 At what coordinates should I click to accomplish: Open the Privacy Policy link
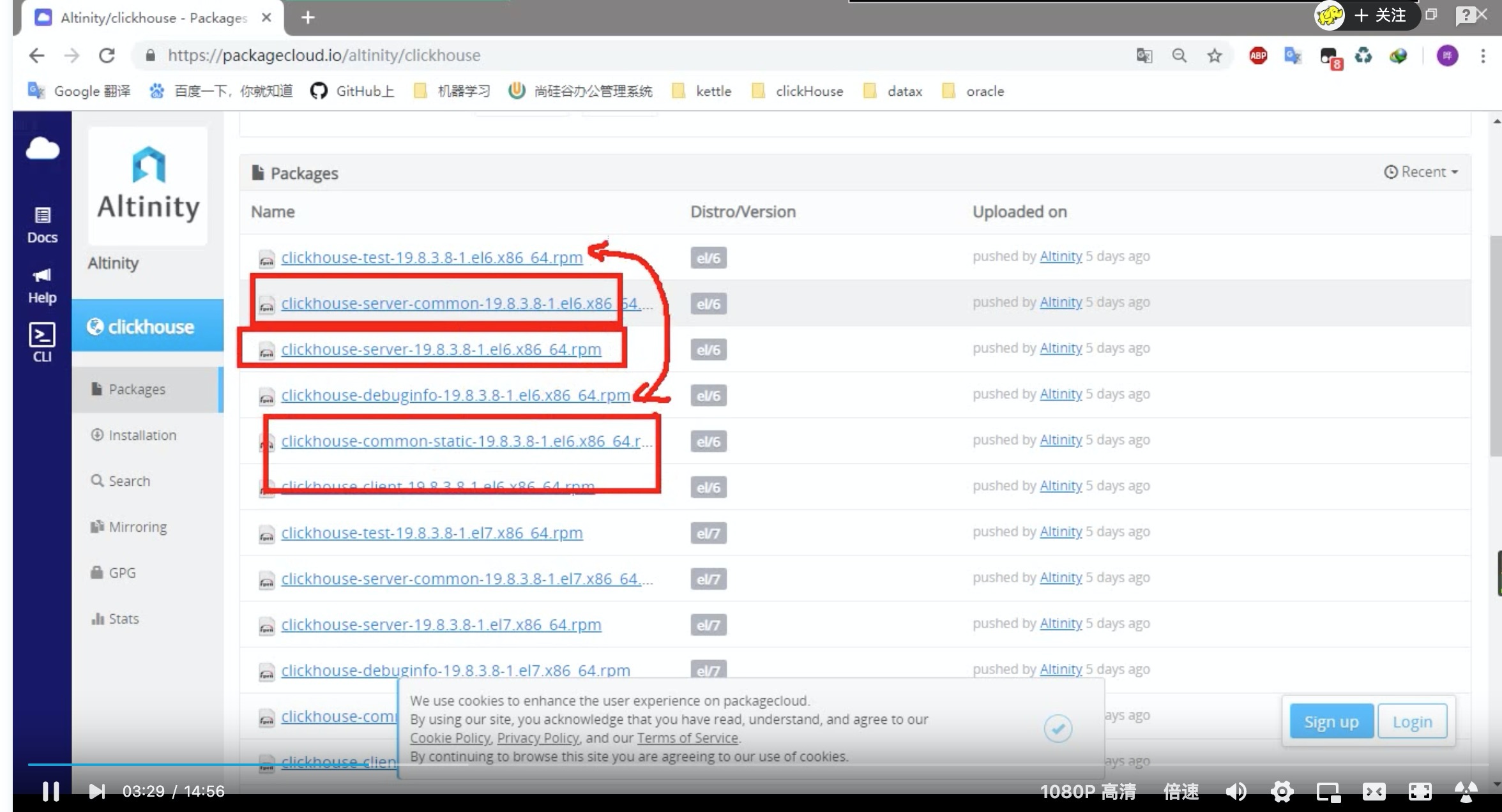coord(538,738)
